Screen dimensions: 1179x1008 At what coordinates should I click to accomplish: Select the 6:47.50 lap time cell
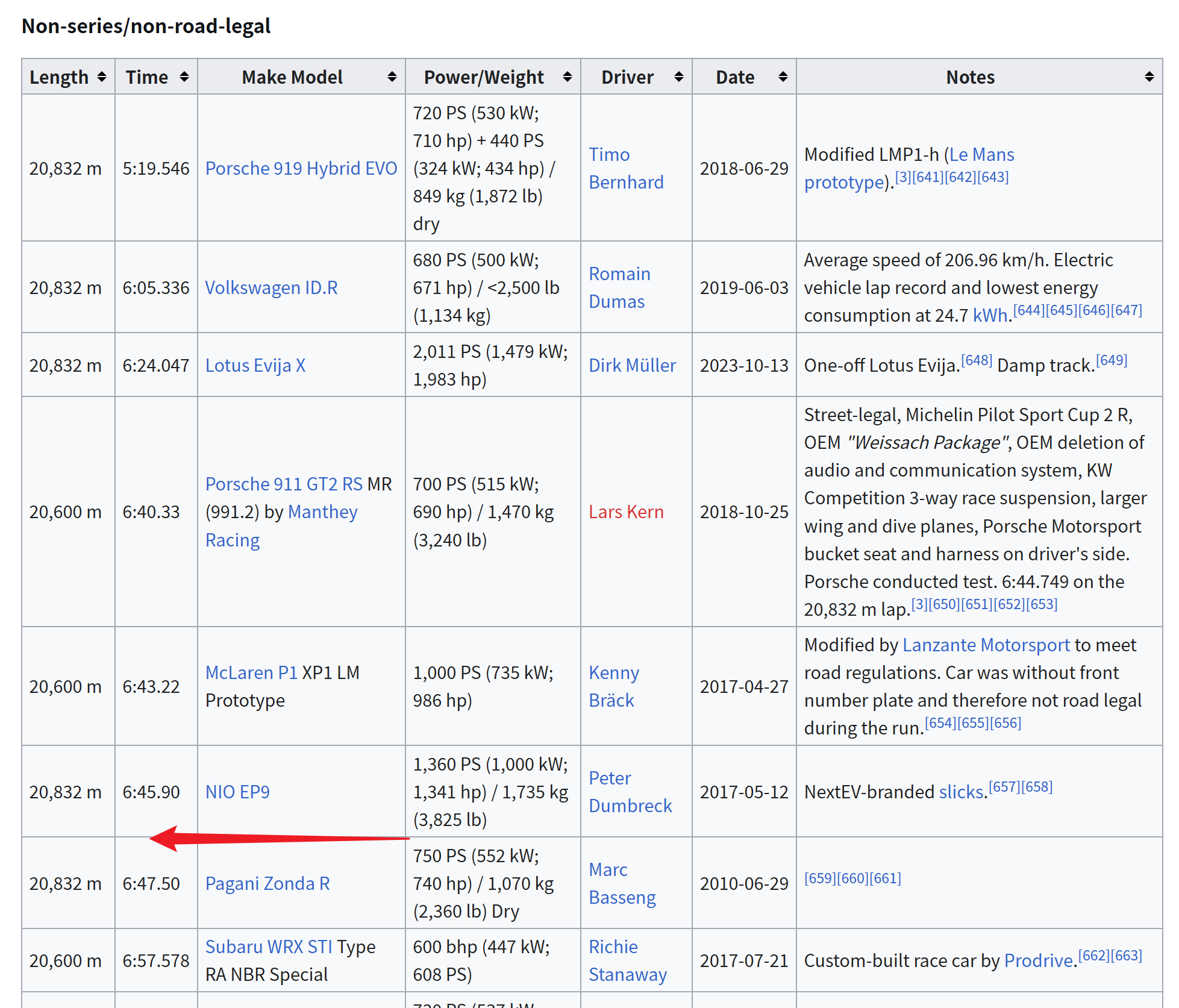click(x=156, y=883)
